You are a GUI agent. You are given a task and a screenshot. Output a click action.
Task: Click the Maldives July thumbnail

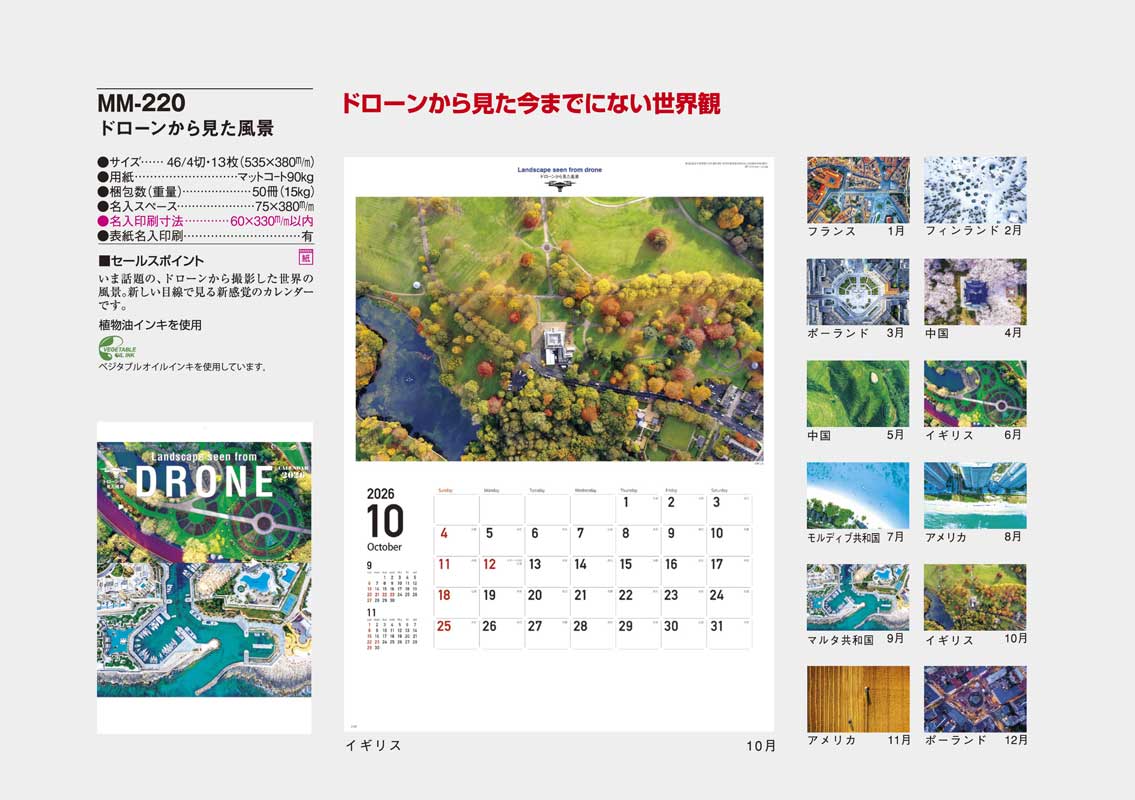[858, 496]
